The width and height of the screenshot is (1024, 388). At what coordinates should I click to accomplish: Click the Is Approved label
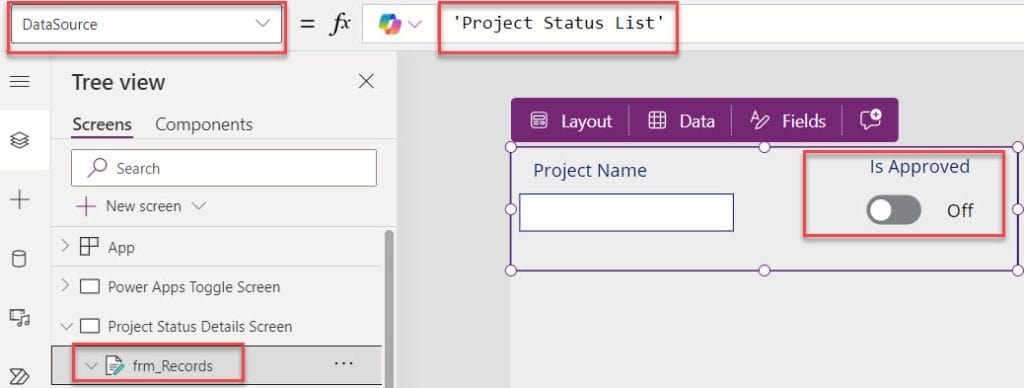(x=920, y=167)
